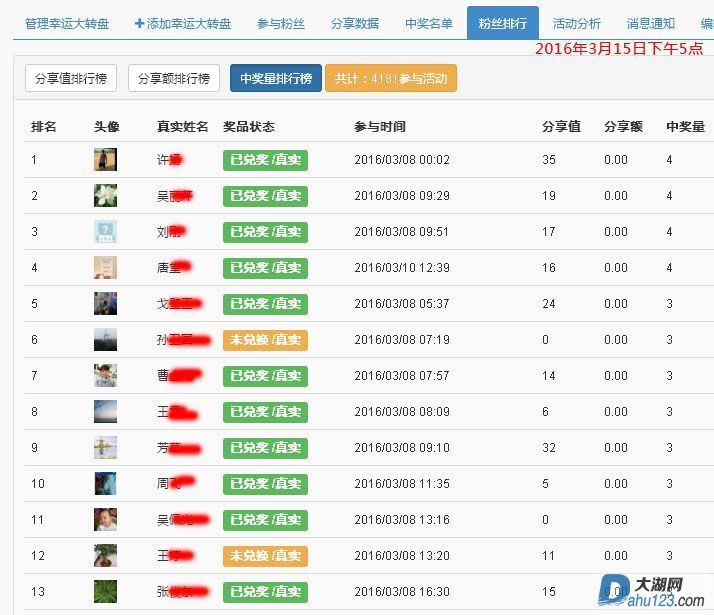Click the placeholder avatar in rank 3 row
This screenshot has height=615, width=714.
105,232
